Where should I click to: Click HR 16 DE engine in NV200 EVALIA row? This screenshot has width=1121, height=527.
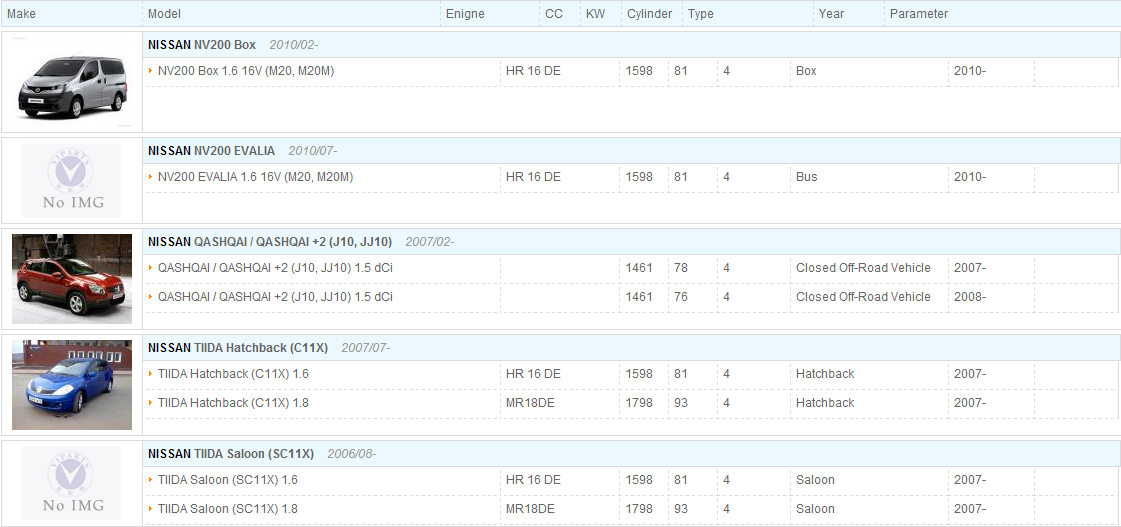coord(533,177)
